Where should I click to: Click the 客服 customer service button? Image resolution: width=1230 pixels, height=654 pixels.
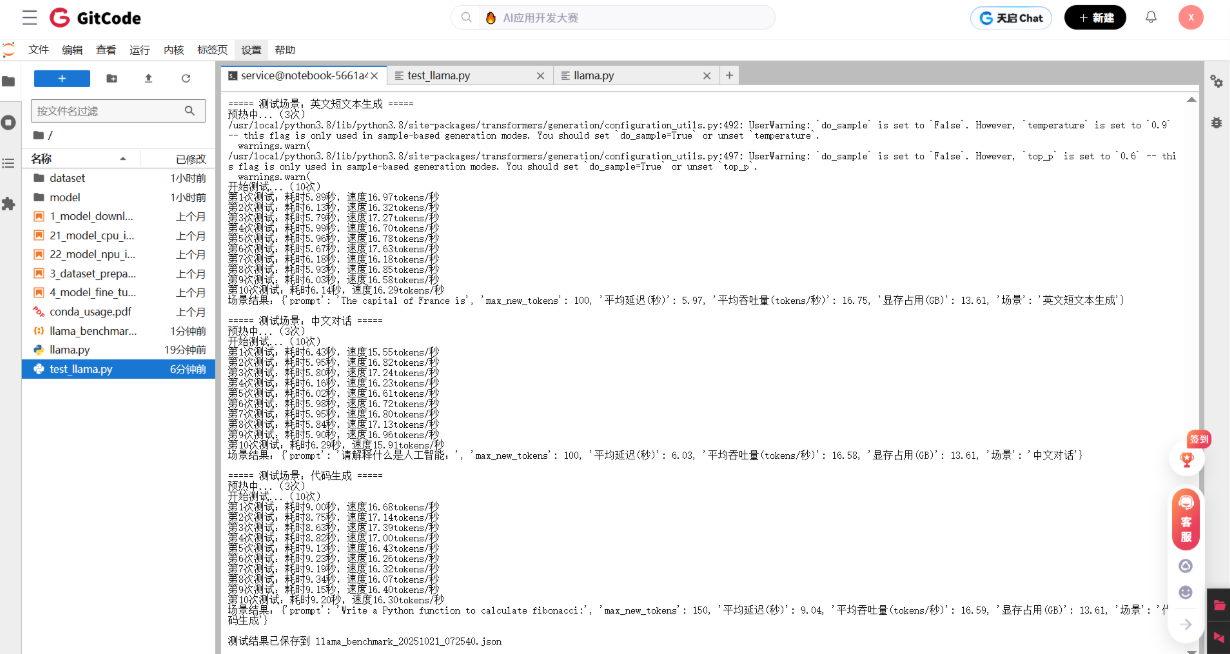pos(1186,520)
